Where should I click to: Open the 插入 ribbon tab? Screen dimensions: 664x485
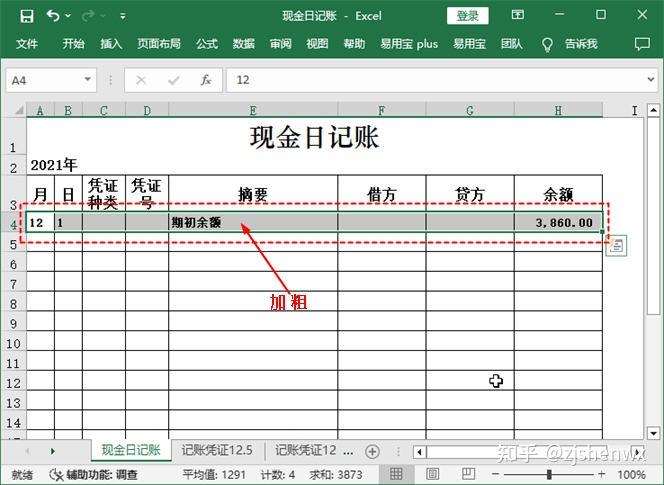pos(111,44)
